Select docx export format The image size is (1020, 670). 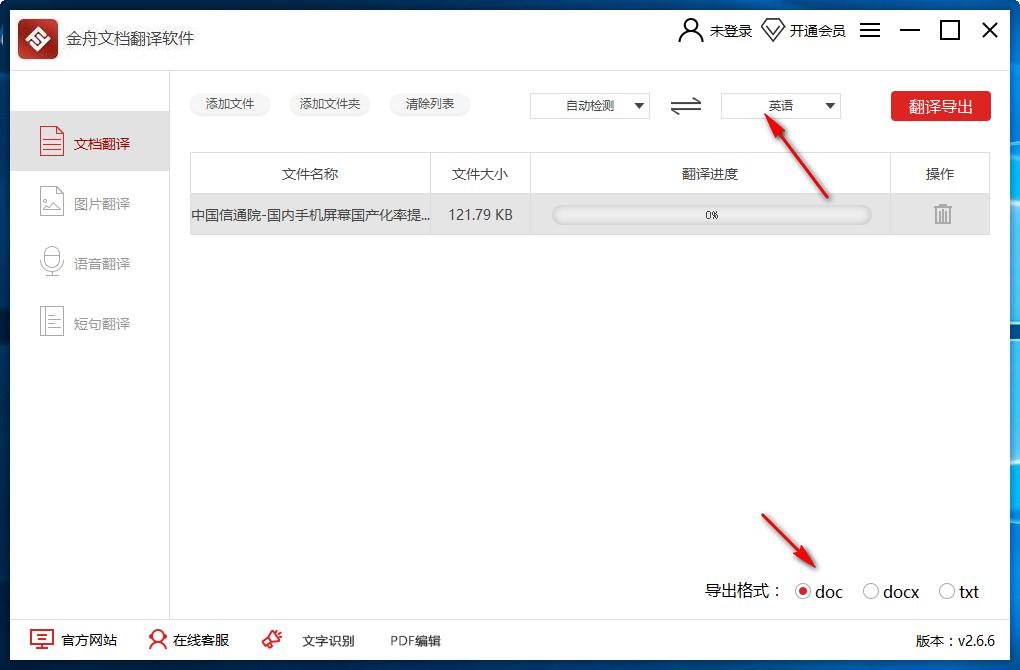point(870,591)
